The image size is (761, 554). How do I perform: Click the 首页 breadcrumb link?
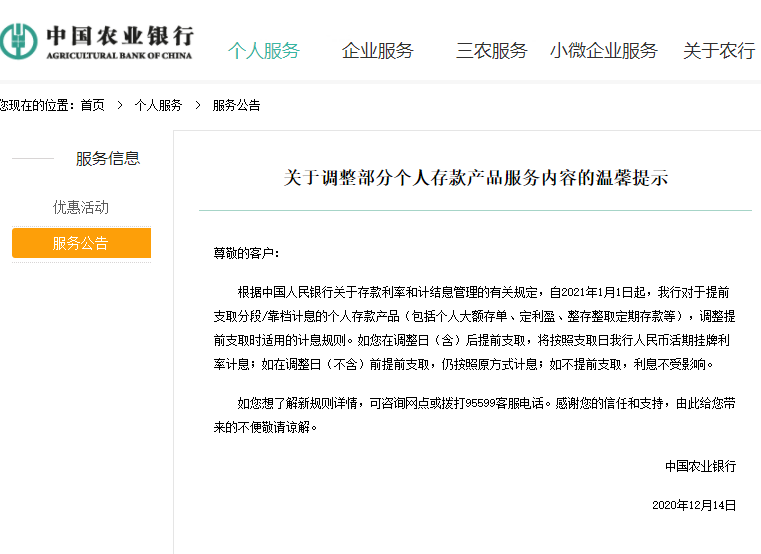[x=92, y=105]
